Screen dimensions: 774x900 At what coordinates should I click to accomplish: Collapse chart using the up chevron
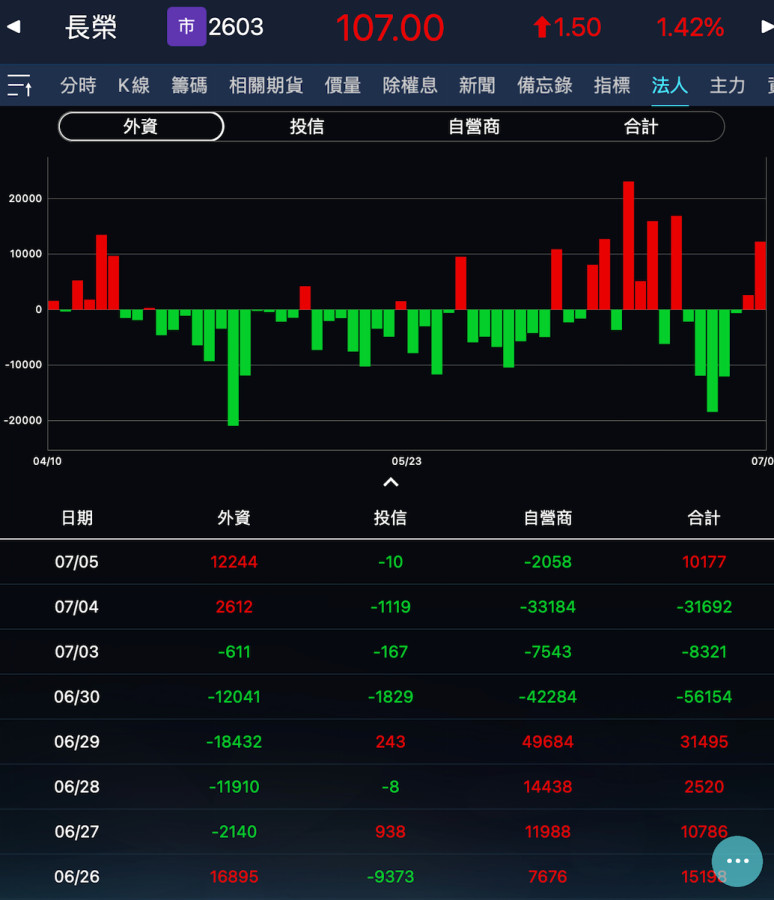391,483
